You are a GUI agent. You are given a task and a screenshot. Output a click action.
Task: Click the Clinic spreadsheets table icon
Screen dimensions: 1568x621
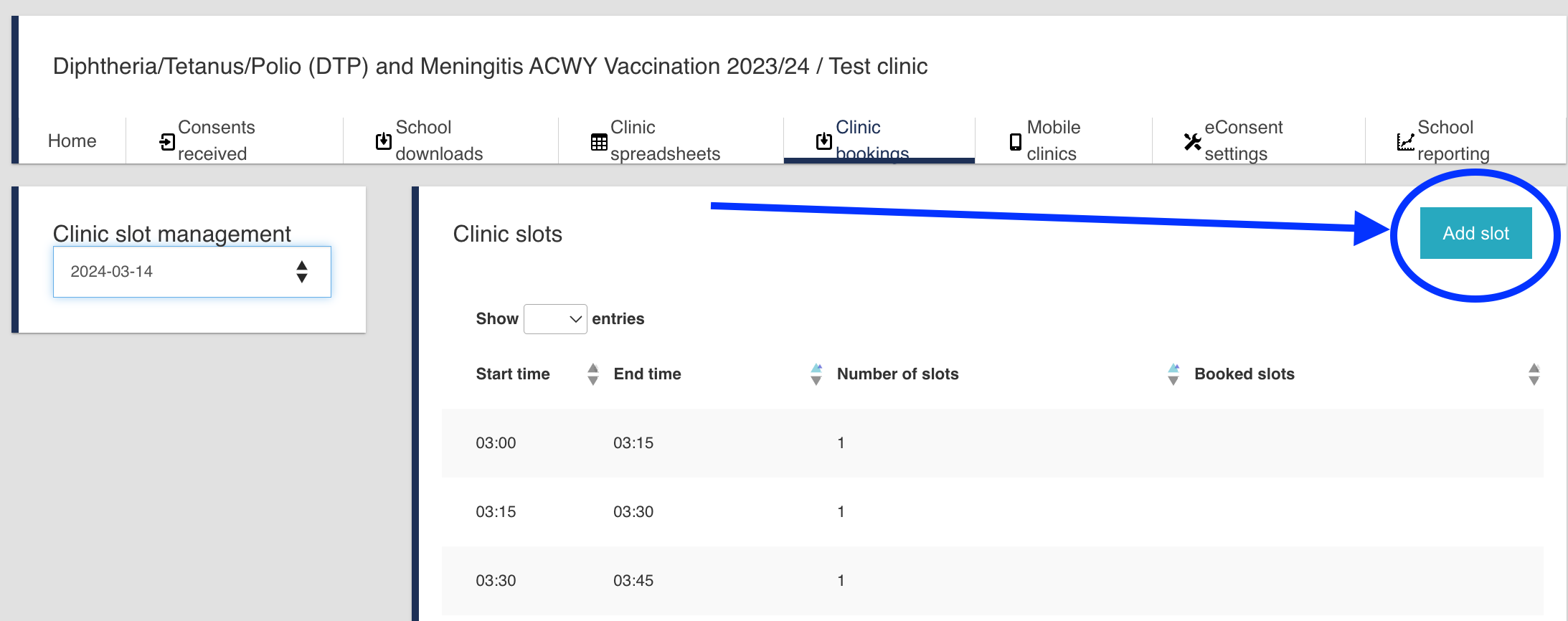click(x=599, y=142)
